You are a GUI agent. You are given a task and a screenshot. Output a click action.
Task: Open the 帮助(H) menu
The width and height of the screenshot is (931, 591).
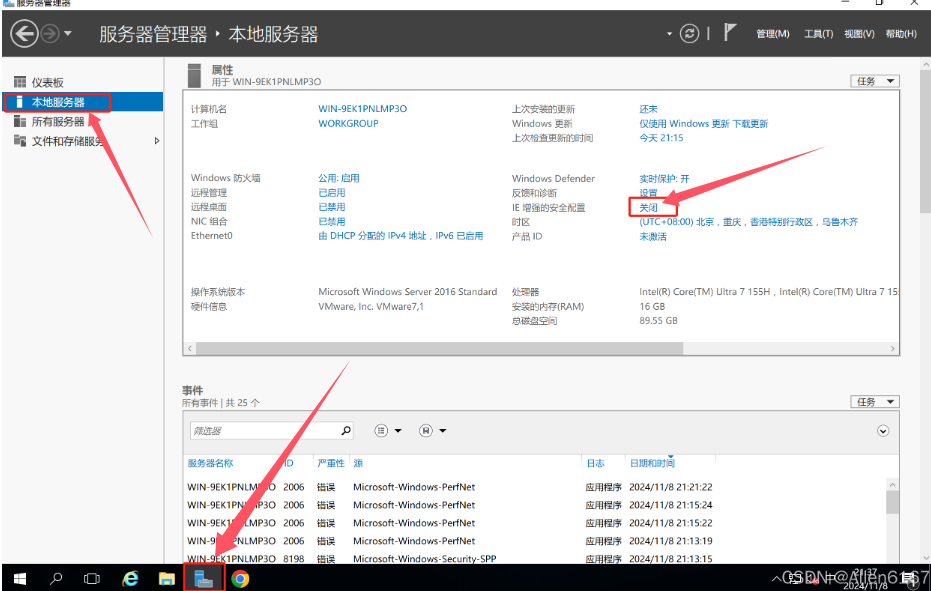(901, 34)
